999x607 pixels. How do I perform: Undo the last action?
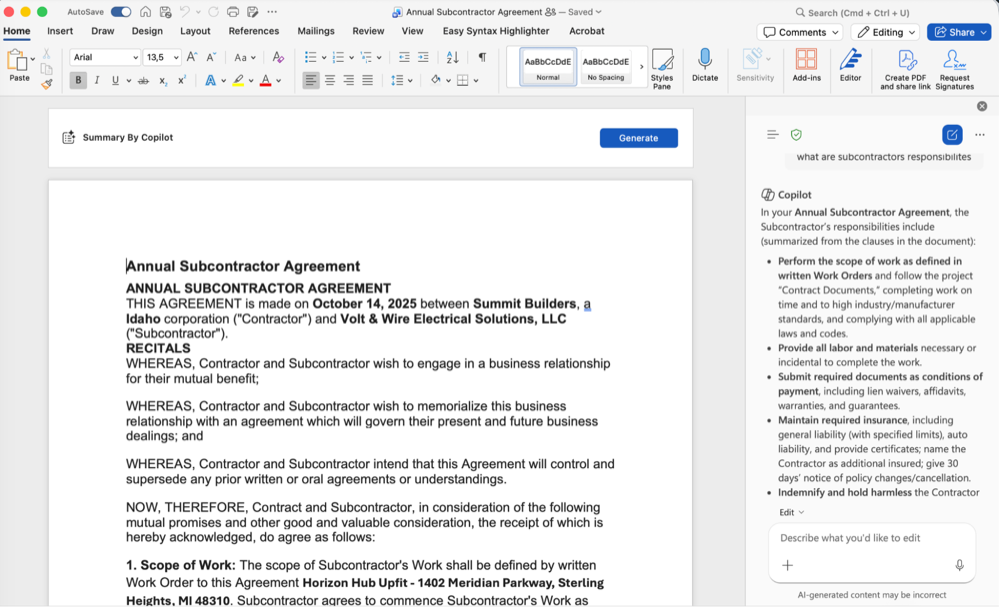[x=185, y=12]
